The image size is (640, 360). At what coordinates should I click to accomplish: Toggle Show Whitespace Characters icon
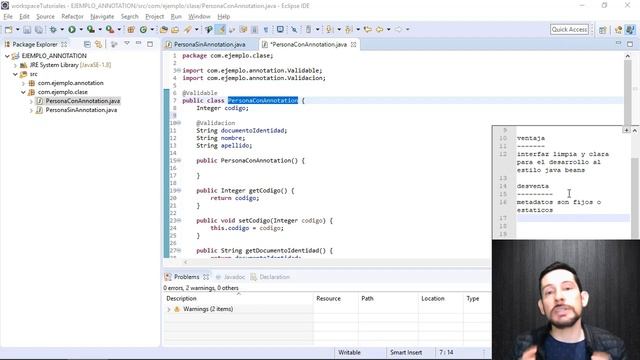266,29
